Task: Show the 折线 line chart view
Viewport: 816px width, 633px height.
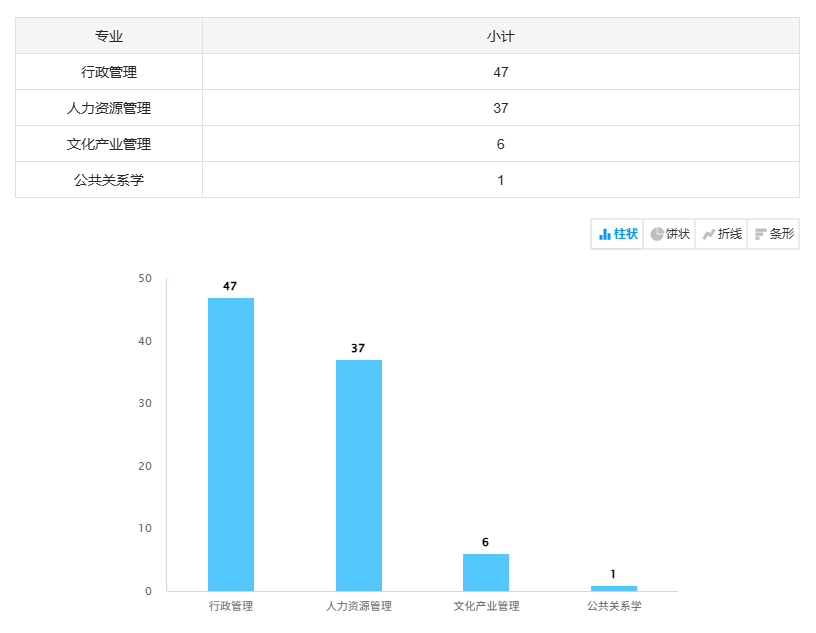Action: [x=721, y=234]
